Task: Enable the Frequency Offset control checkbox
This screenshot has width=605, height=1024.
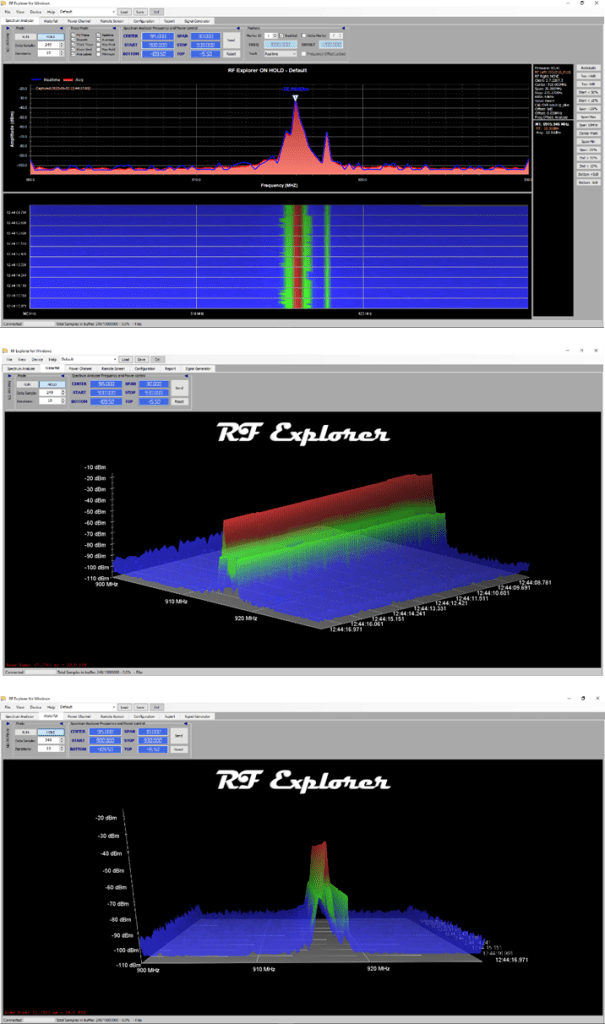Action: 305,54
